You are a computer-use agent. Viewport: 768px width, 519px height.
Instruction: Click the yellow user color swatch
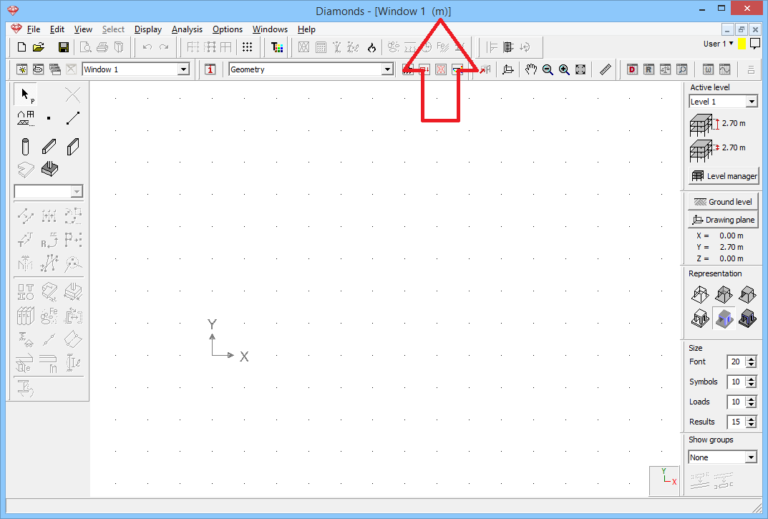pyautogui.click(x=742, y=44)
